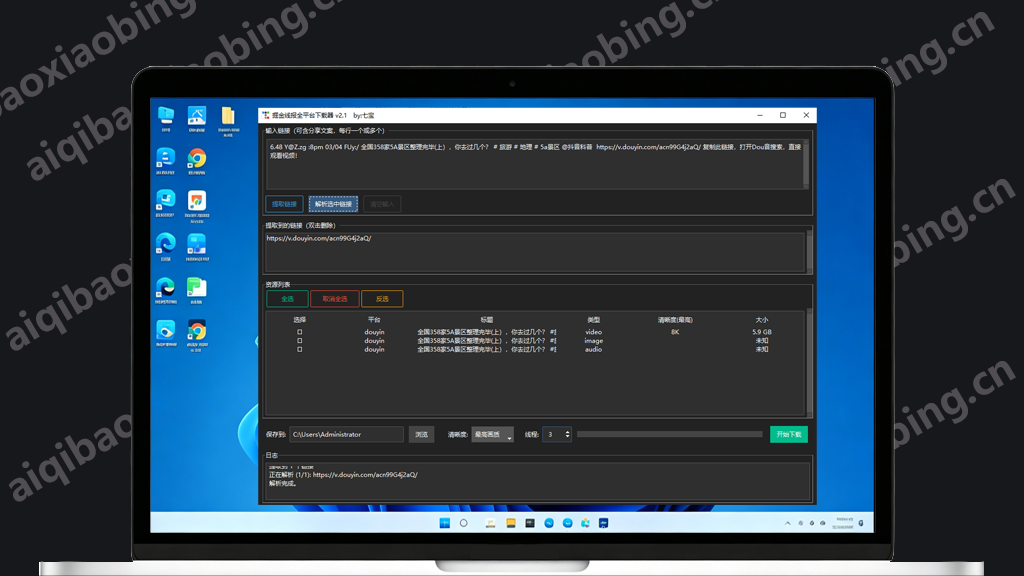Tick the checkbox in the video row
The height and width of the screenshot is (576, 1024).
pyautogui.click(x=300, y=332)
